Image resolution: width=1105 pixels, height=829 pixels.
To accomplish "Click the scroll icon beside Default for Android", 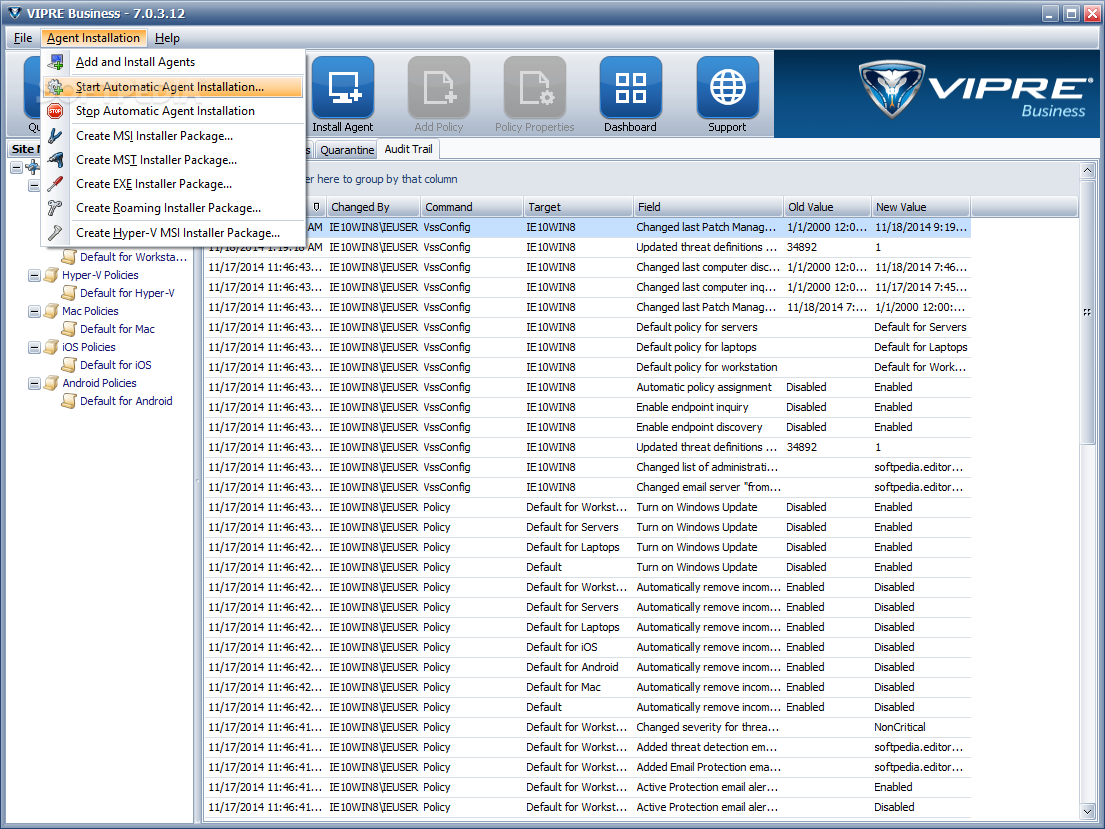I will [x=69, y=400].
